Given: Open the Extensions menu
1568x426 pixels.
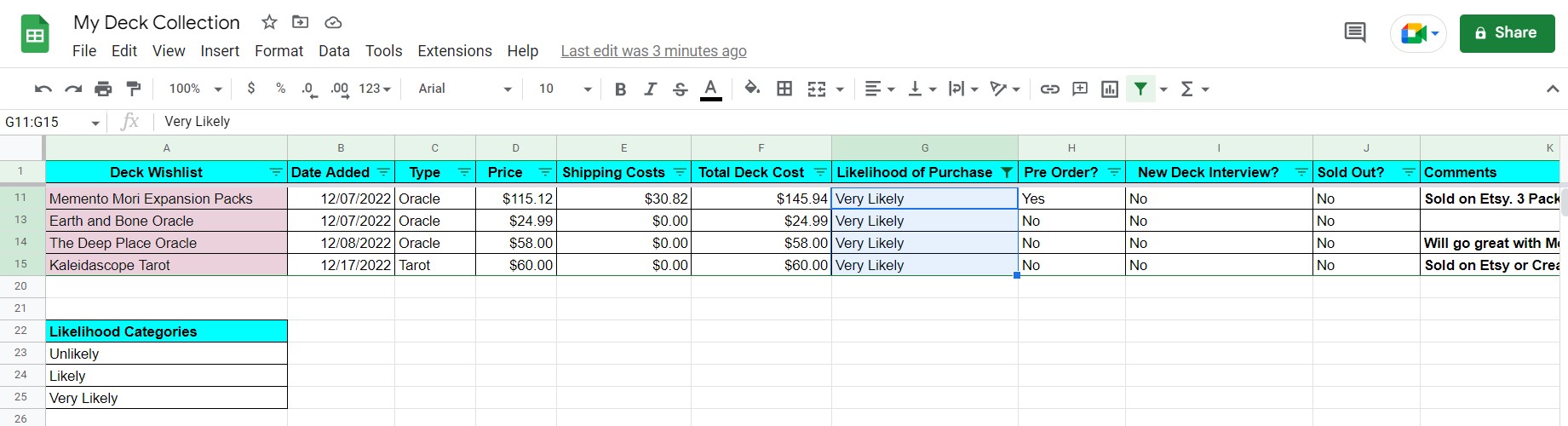Looking at the screenshot, I should 454,51.
